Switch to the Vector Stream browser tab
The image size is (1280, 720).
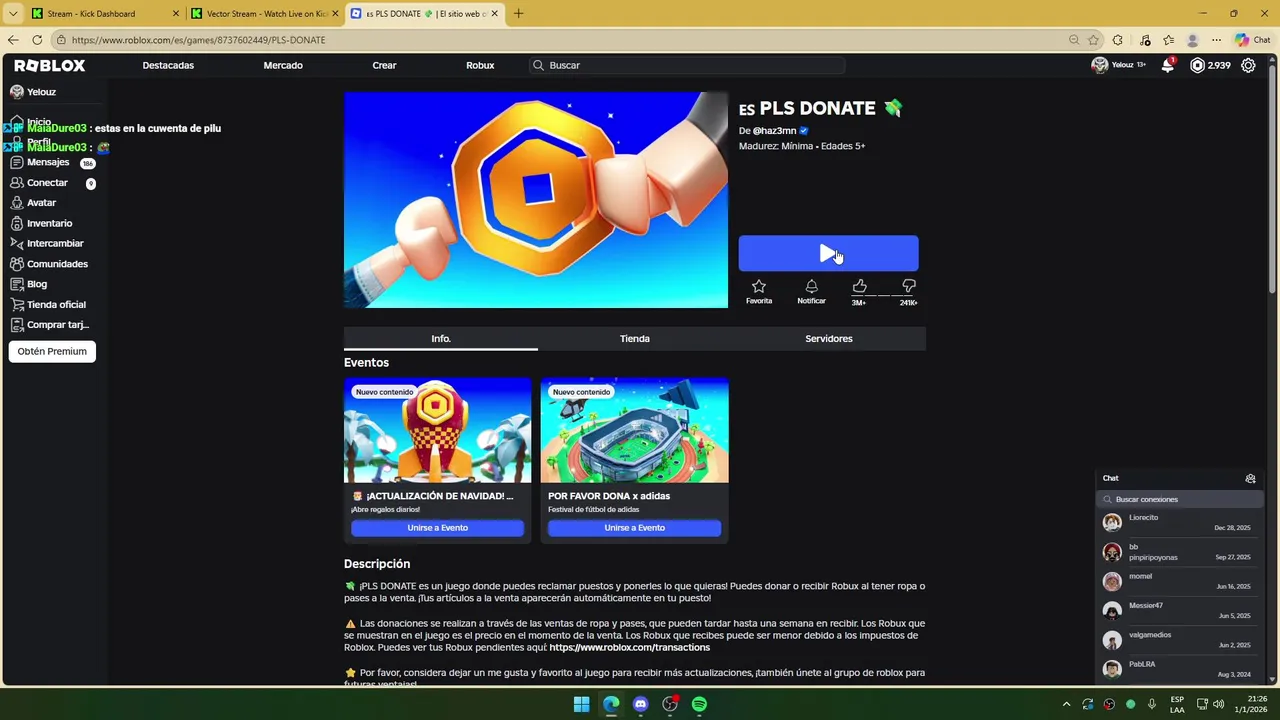click(x=265, y=14)
